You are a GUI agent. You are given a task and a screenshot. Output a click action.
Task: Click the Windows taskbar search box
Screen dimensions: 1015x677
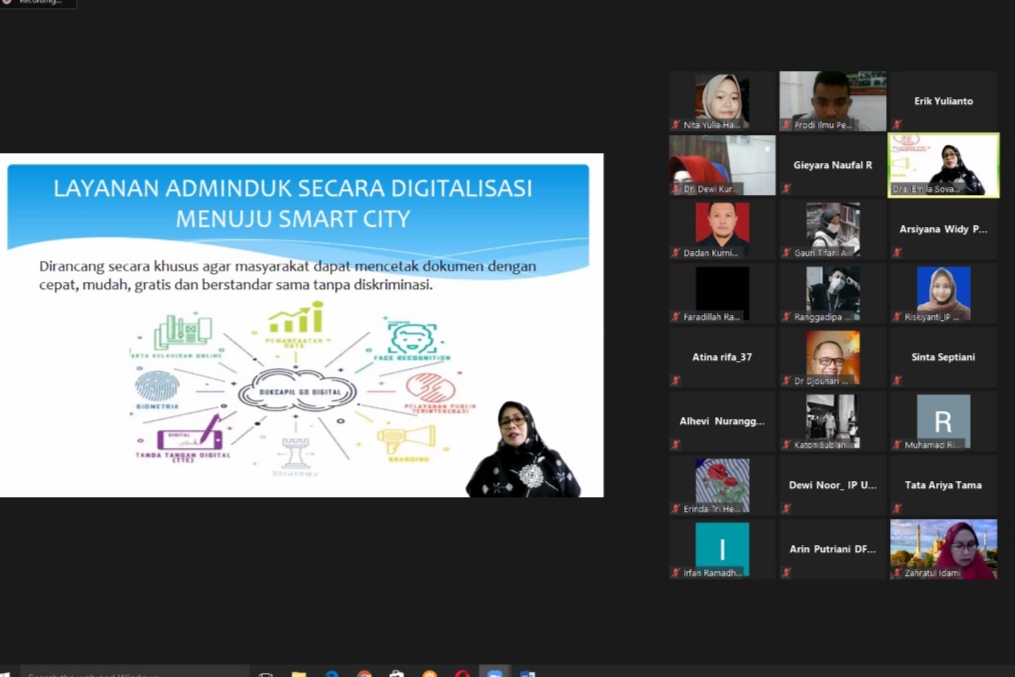135,673
